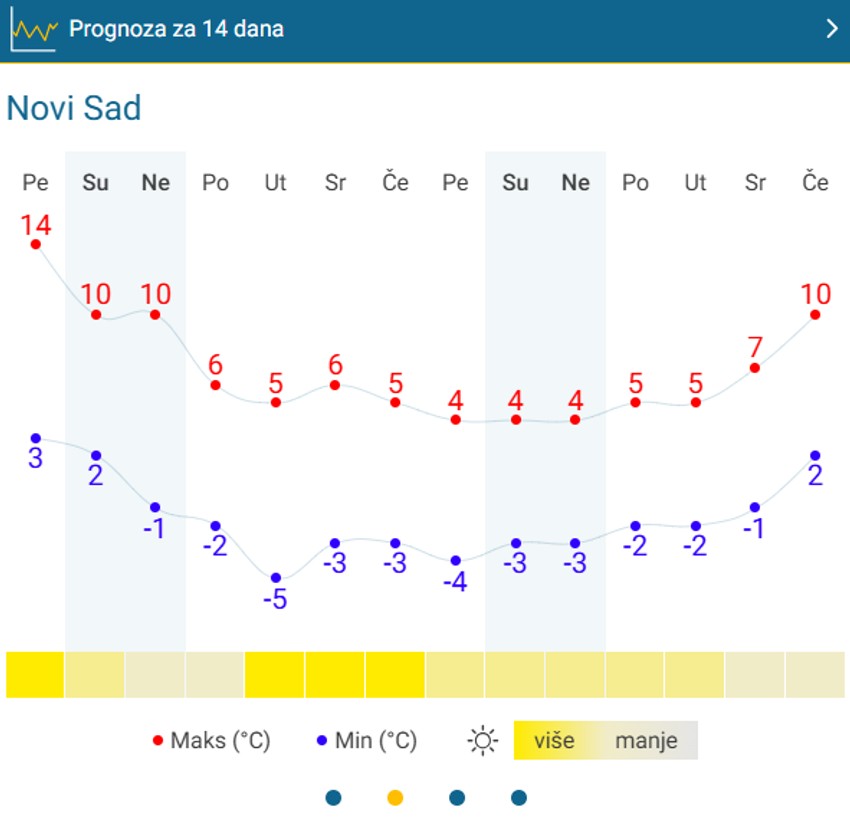Click the first bright yellow sunshine cell

35,674
